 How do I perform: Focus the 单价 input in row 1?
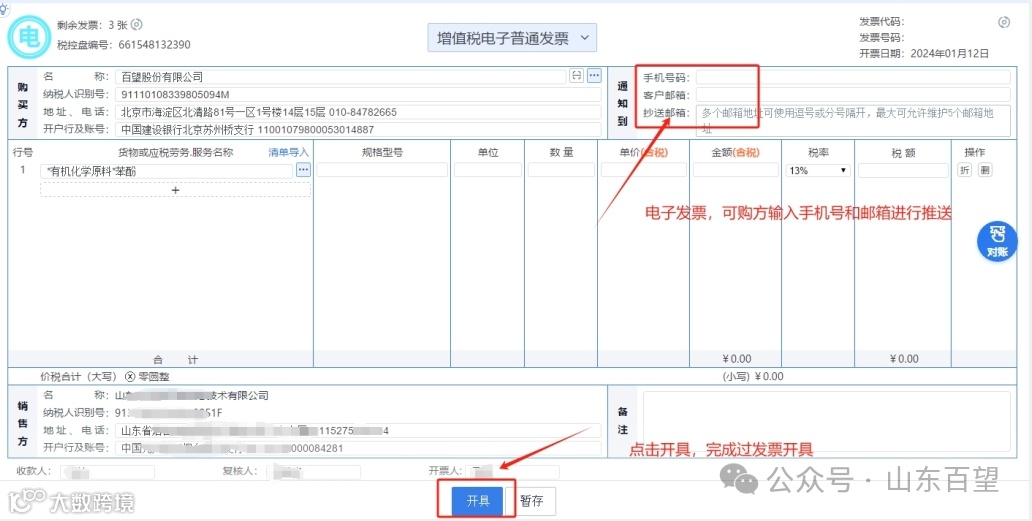tap(644, 170)
